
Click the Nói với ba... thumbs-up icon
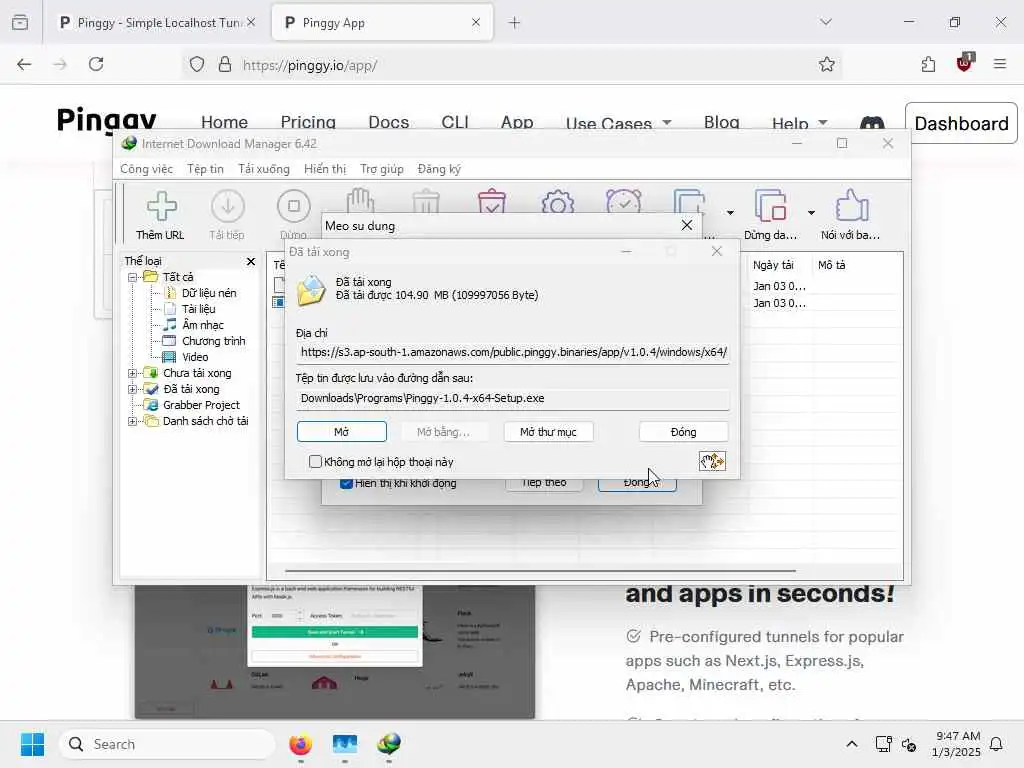[x=852, y=206]
